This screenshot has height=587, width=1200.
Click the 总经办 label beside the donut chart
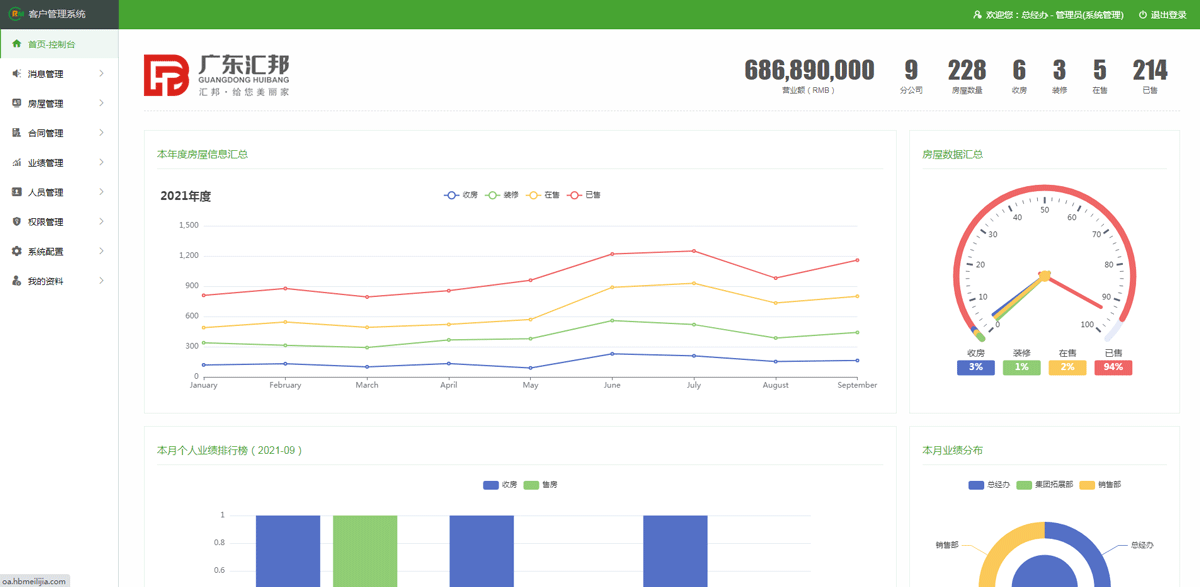tap(1142, 545)
